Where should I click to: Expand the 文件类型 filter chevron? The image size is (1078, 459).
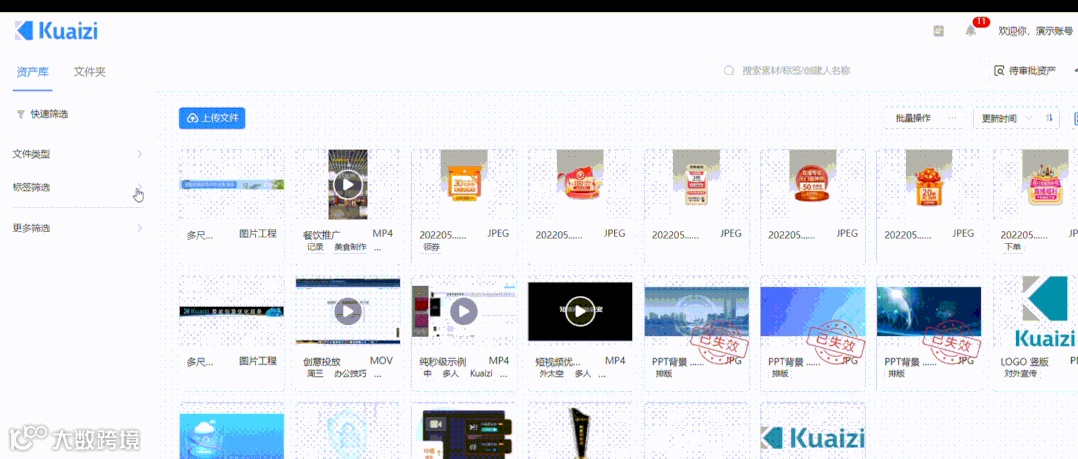point(140,154)
